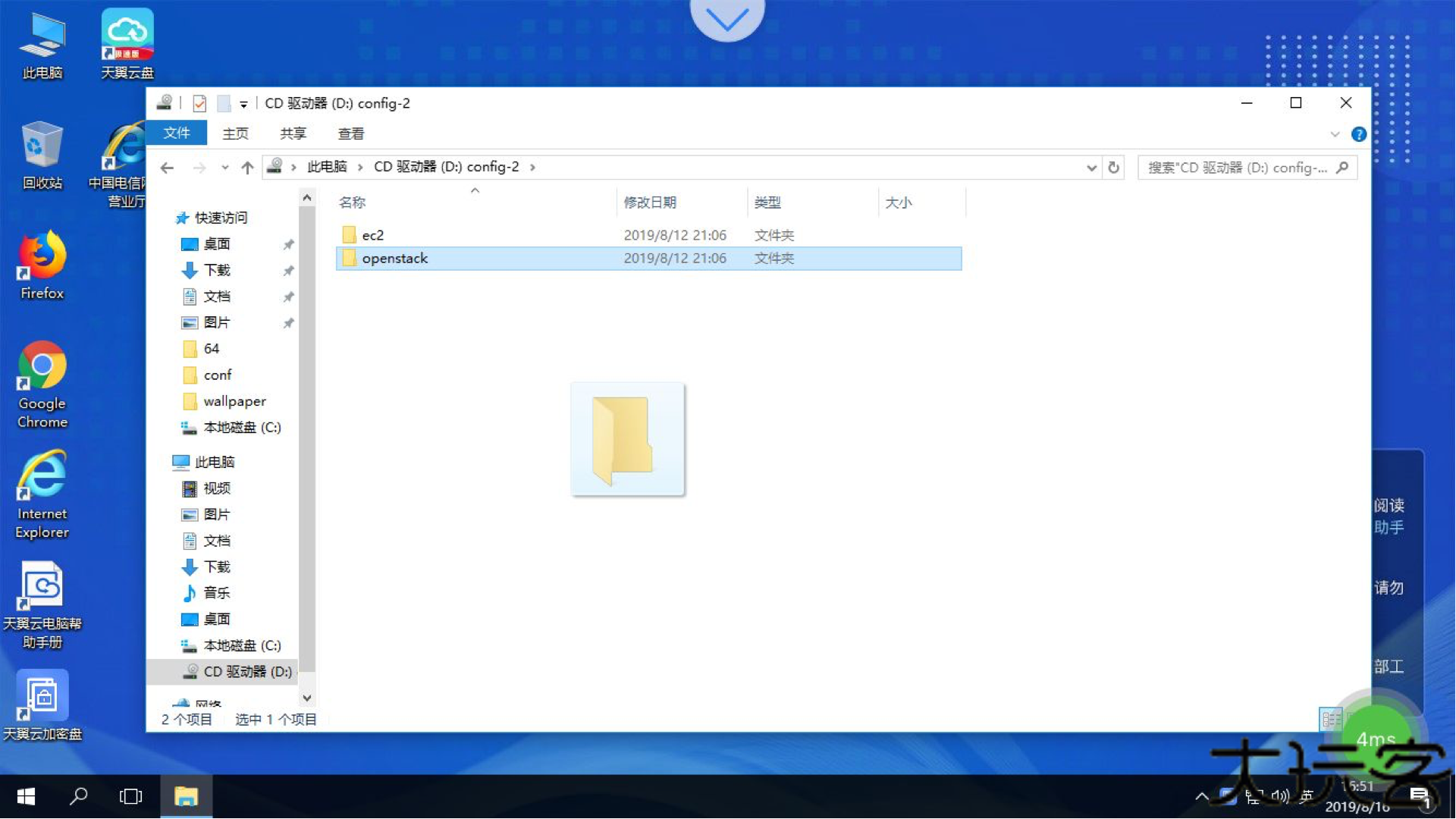This screenshot has height=819, width=1456.
Task: Switch to the 查看 ribbon tab
Action: point(350,133)
